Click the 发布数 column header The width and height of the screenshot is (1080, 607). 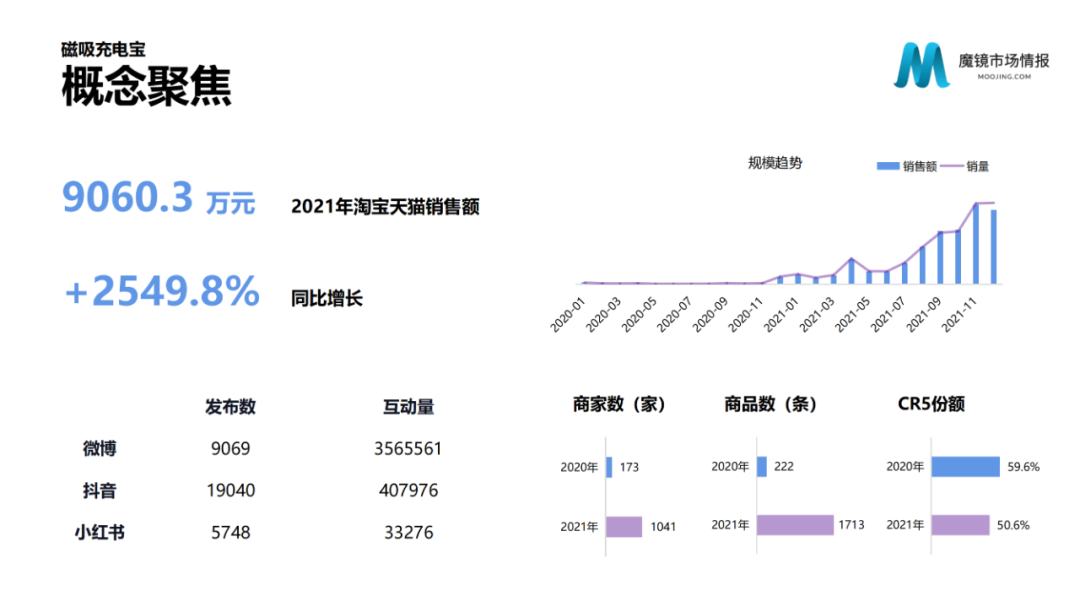[x=230, y=407]
